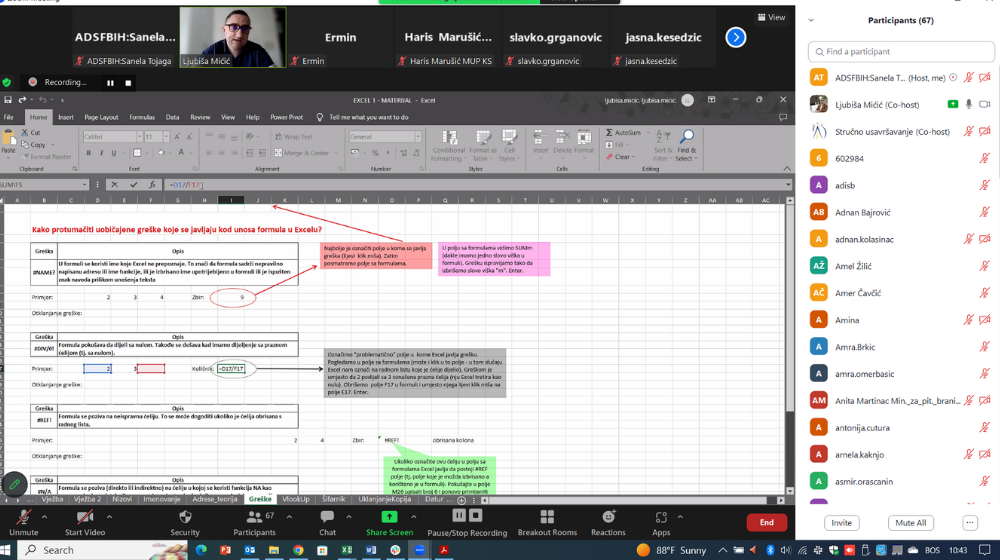Open more options ellipsis in Participants

969,522
